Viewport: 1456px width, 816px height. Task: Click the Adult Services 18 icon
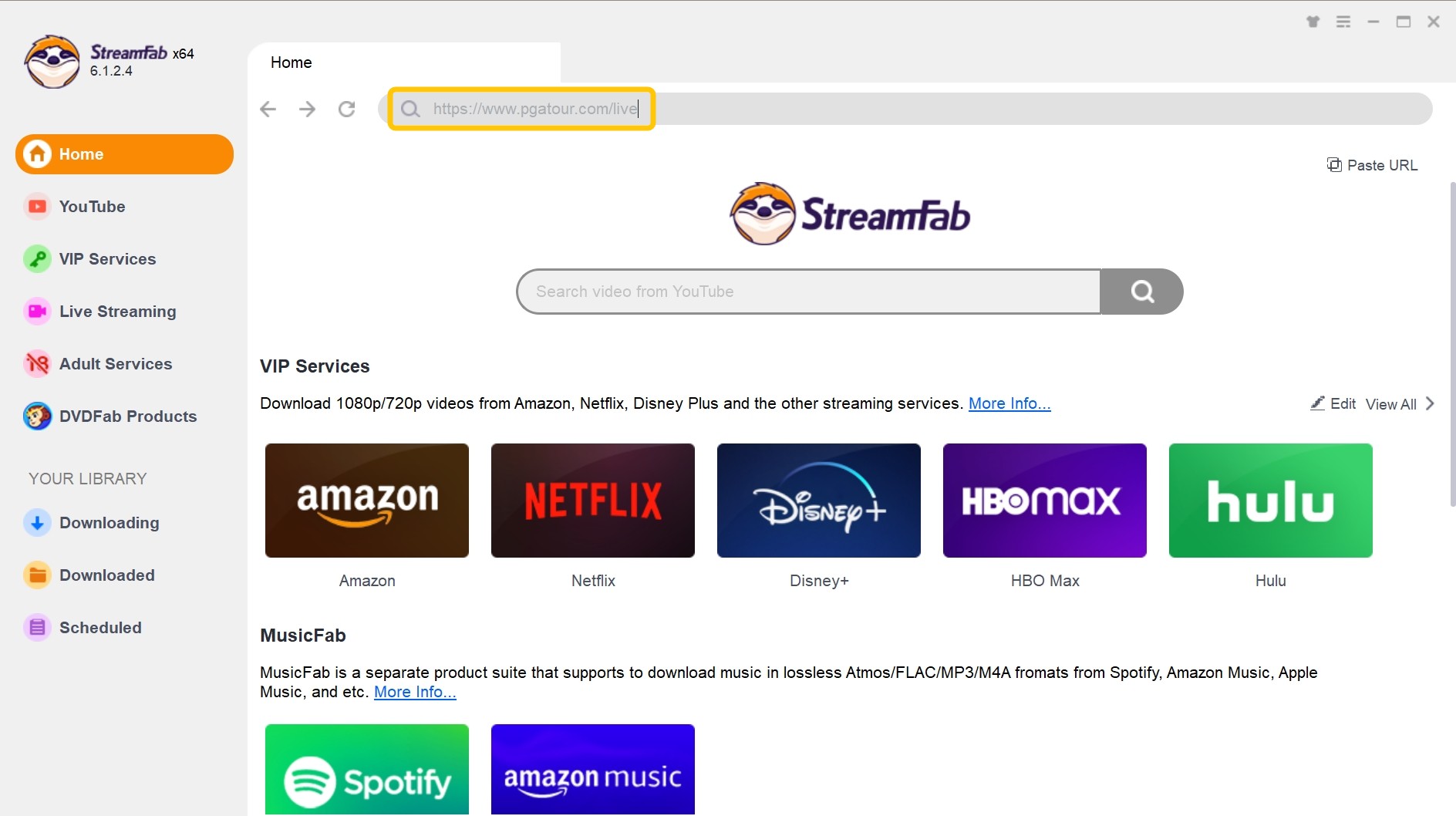coord(37,364)
